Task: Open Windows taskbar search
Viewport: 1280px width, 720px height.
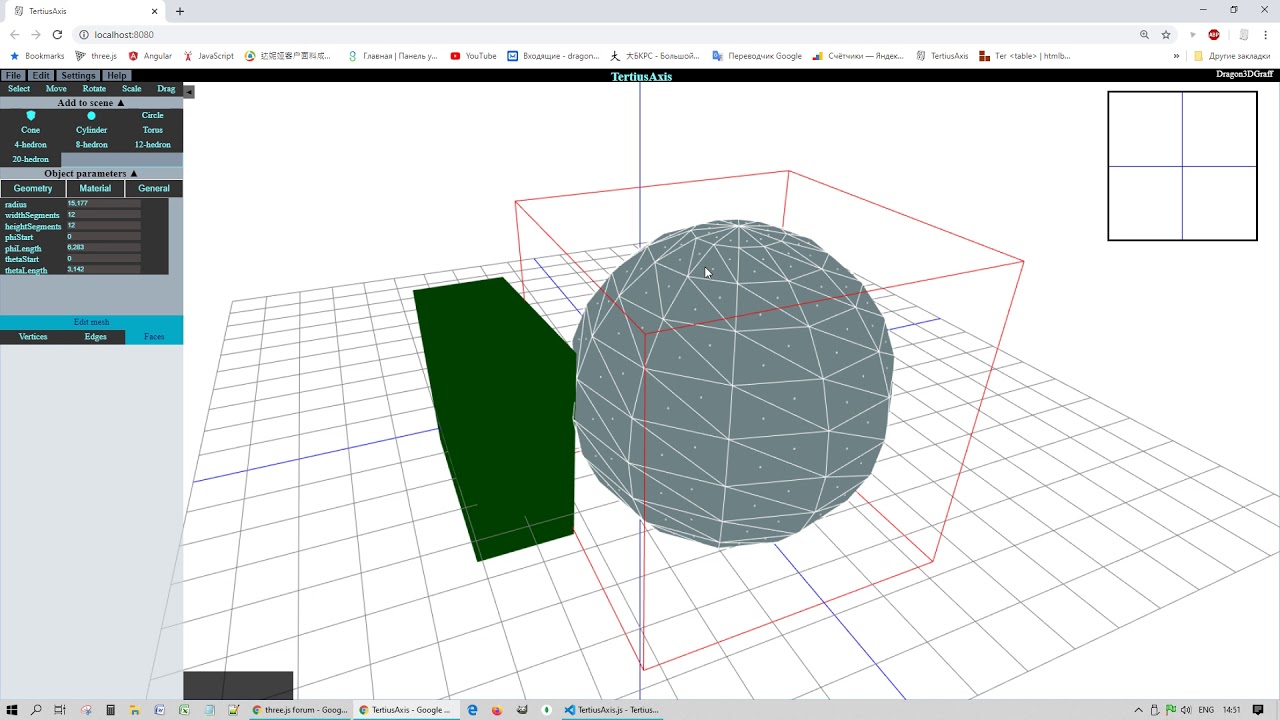Action: [x=36, y=710]
